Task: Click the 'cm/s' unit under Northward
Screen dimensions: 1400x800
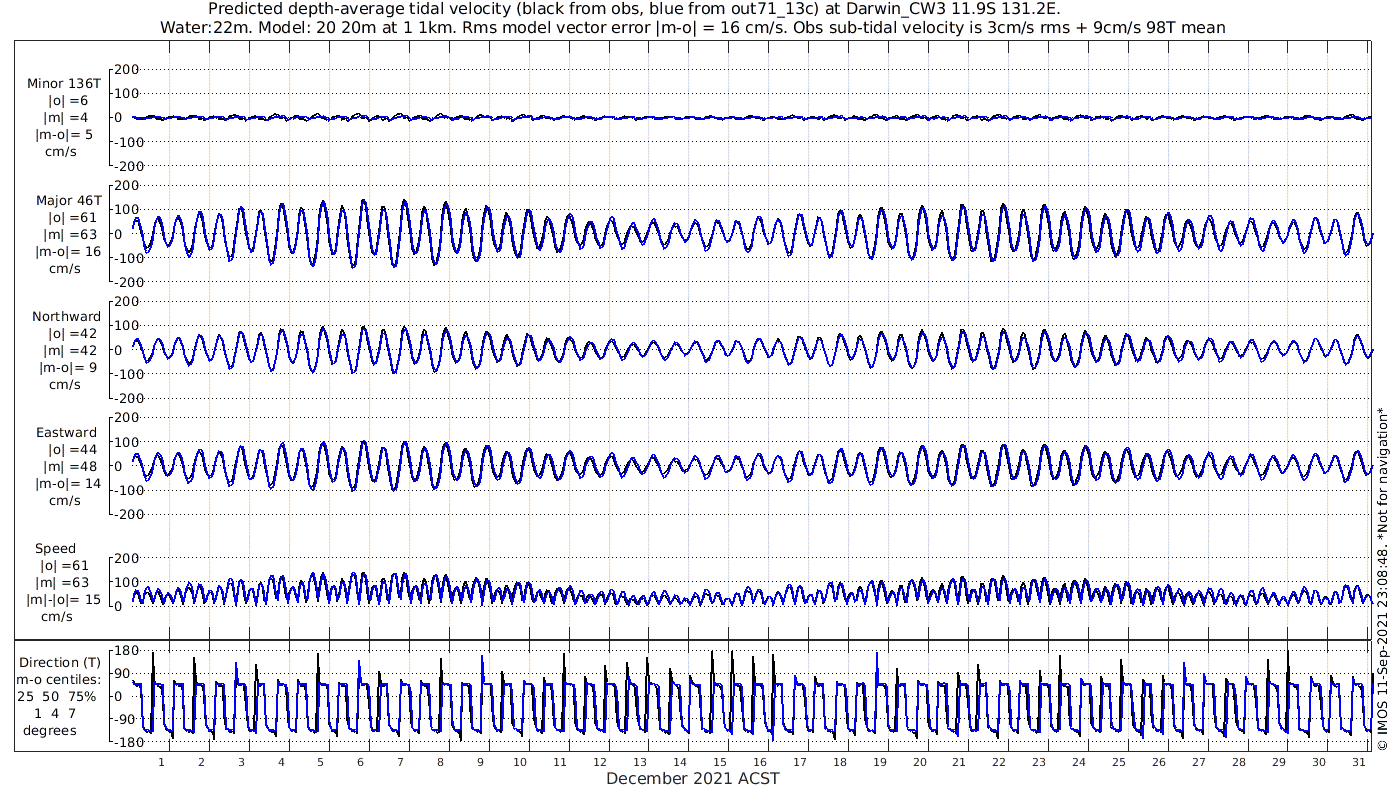Action: point(65,384)
